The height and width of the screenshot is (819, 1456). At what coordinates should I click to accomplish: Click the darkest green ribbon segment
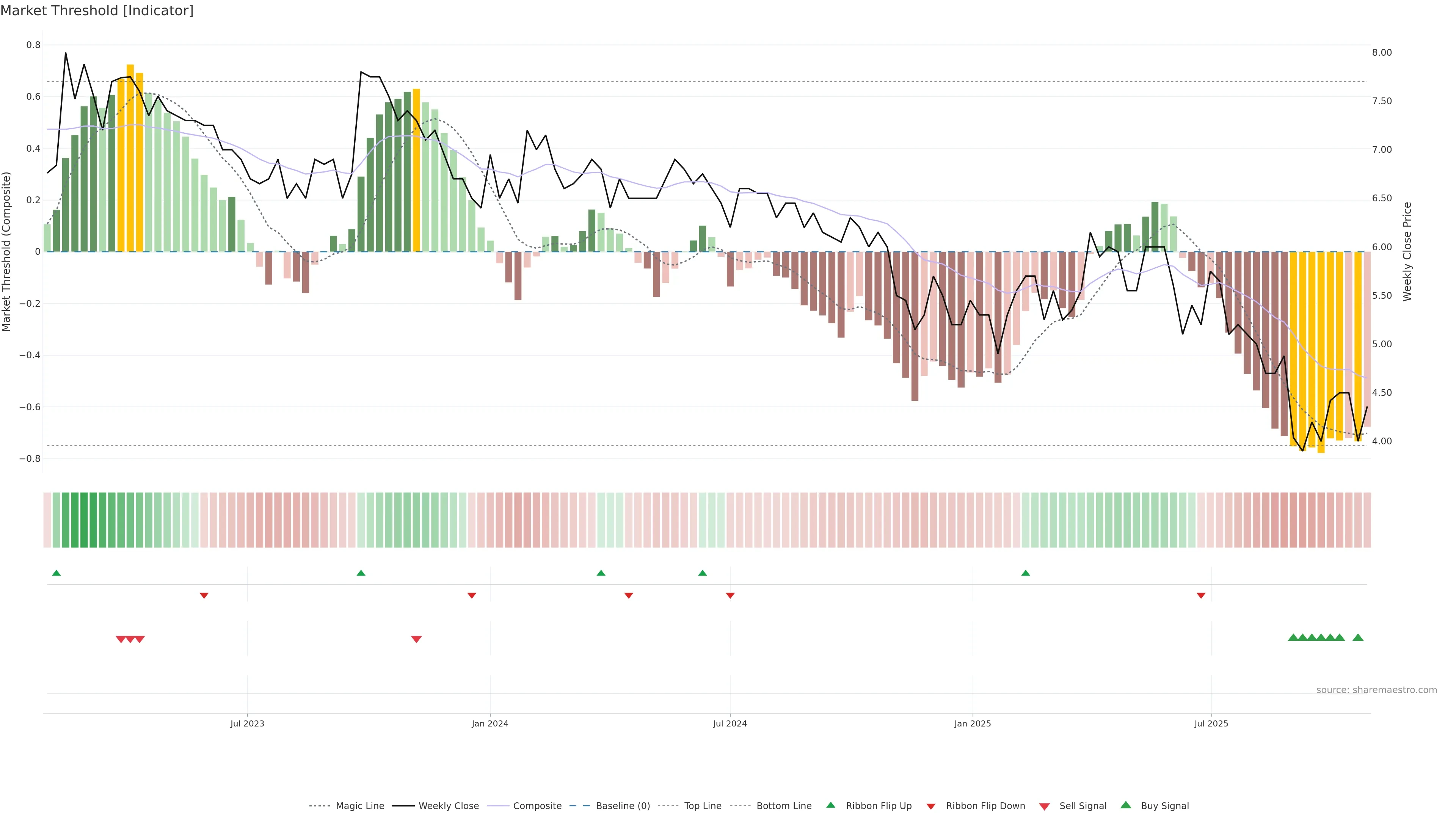click(84, 519)
